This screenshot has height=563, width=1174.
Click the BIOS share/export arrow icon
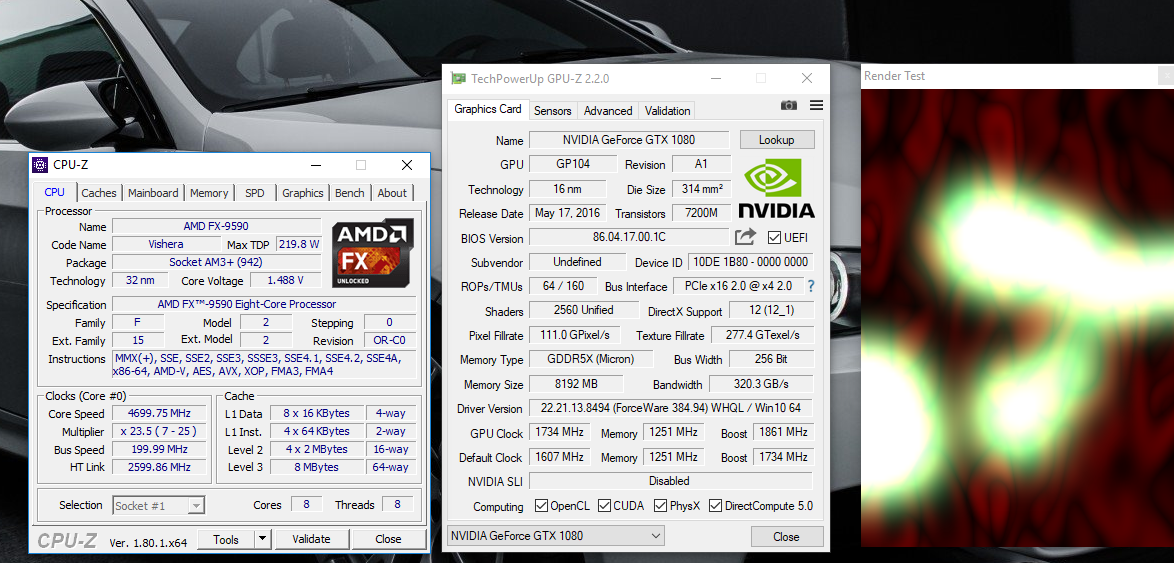point(745,237)
